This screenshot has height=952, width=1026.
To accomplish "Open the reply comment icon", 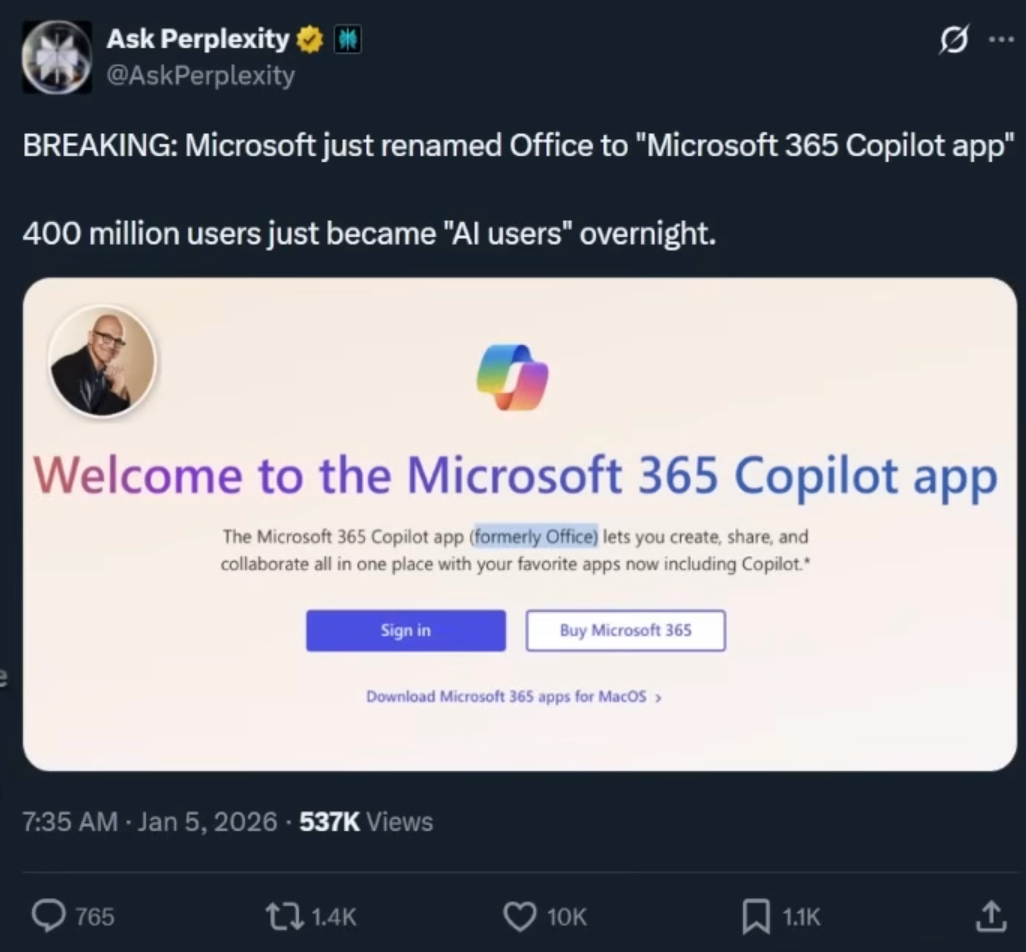I will pyautogui.click(x=49, y=915).
